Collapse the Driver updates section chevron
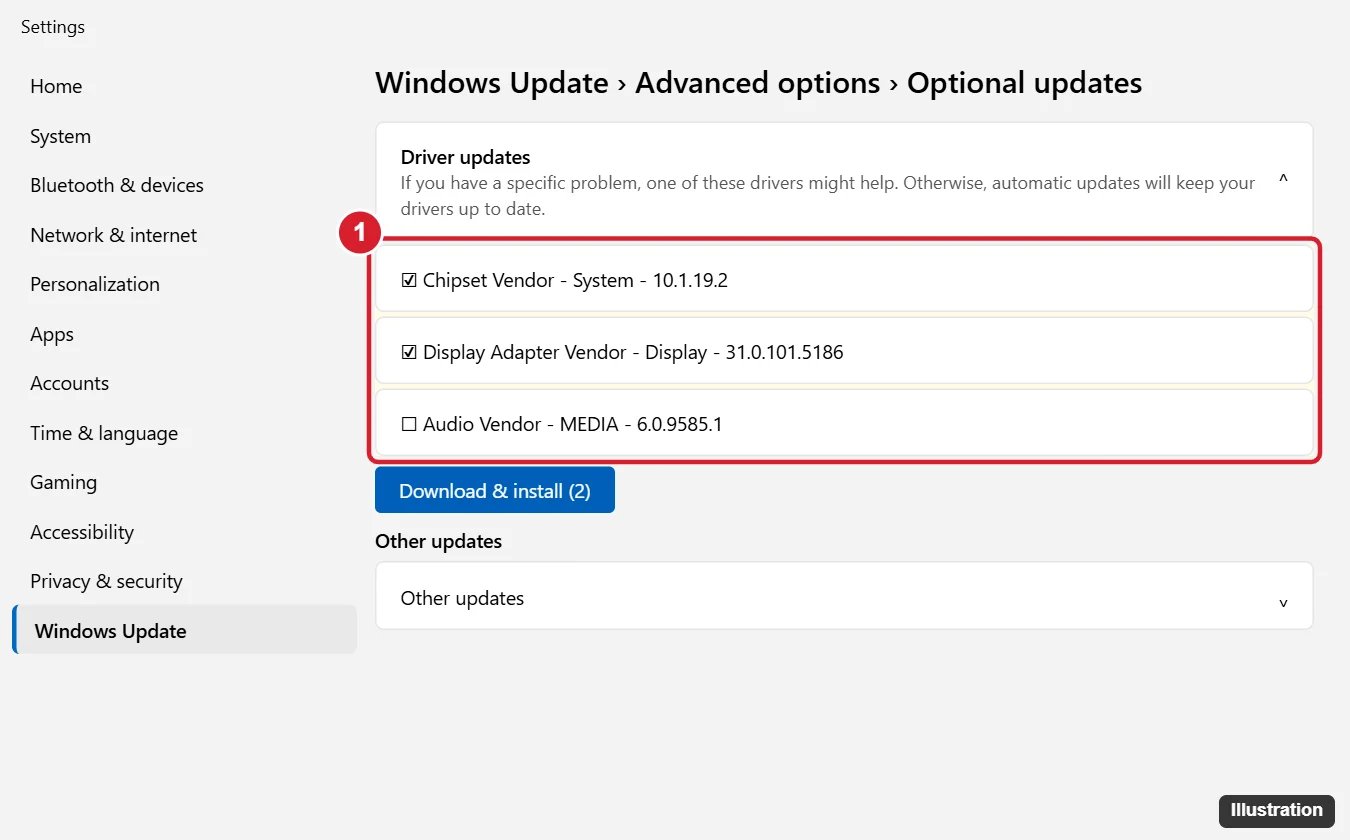 click(x=1283, y=180)
